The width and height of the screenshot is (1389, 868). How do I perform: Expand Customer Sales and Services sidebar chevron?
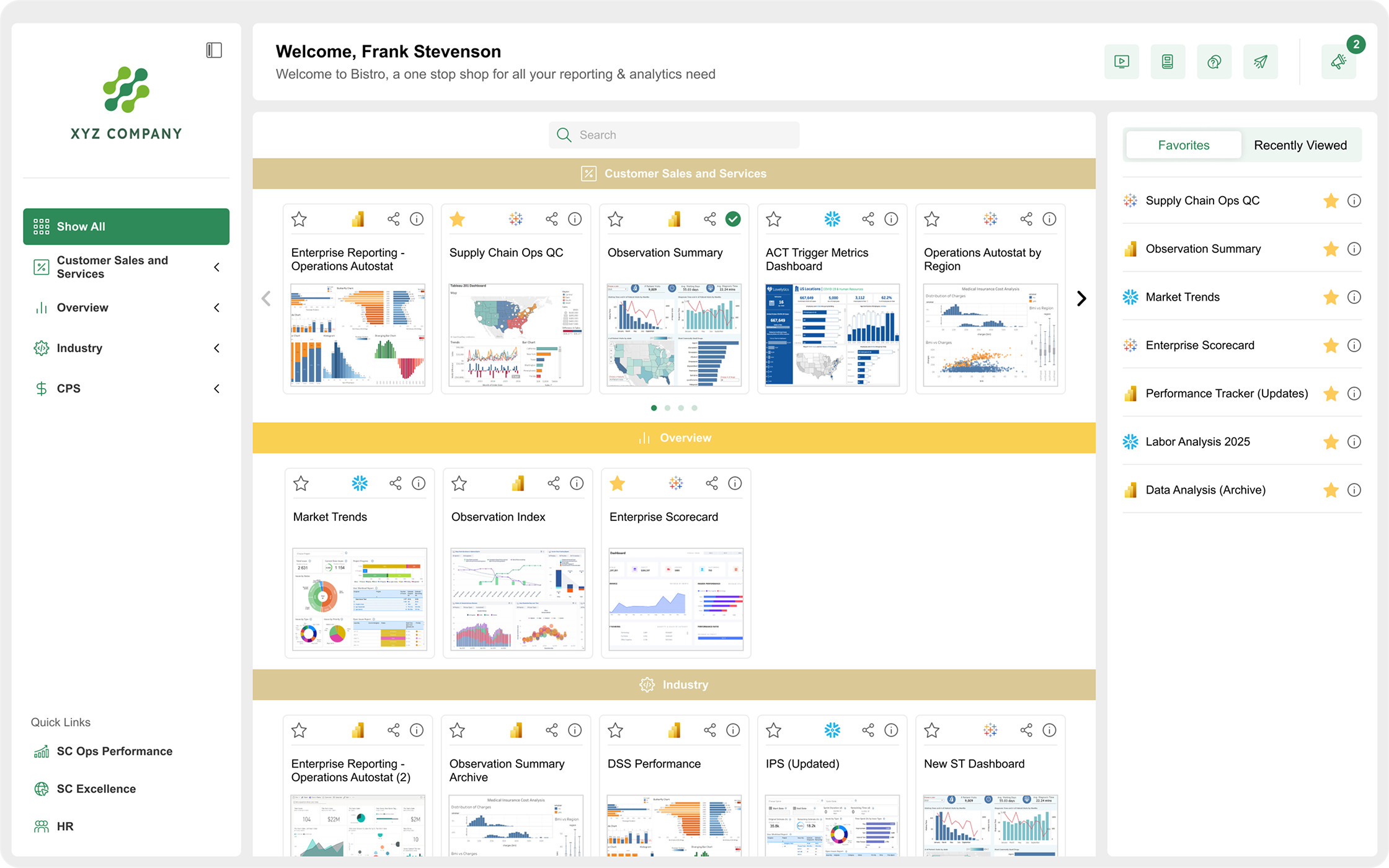tap(216, 267)
